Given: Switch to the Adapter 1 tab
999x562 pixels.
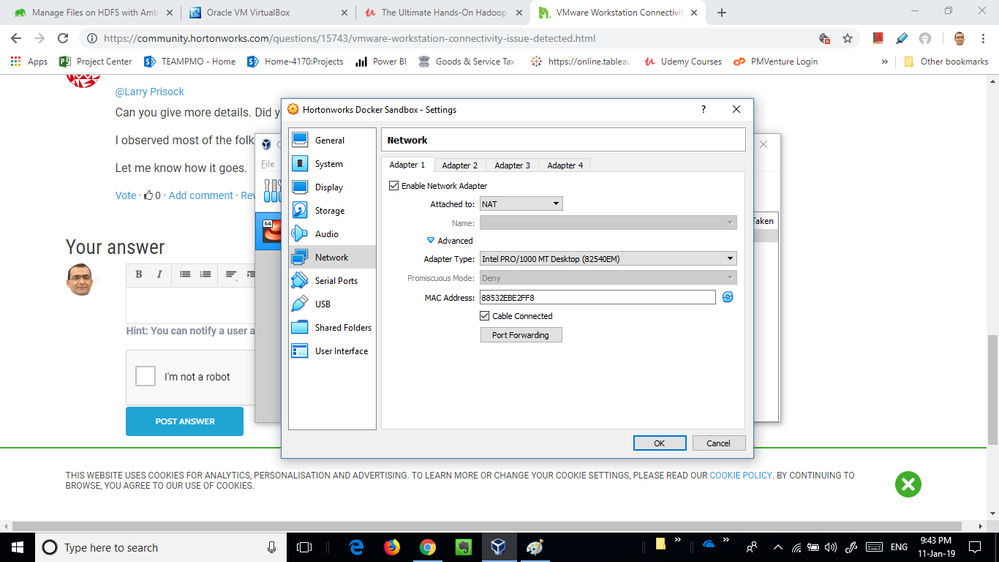Looking at the screenshot, I should [x=407, y=164].
